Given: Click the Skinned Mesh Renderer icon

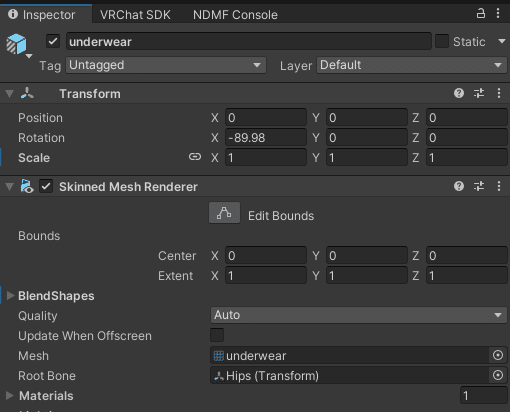Looking at the screenshot, I should click(27, 186).
